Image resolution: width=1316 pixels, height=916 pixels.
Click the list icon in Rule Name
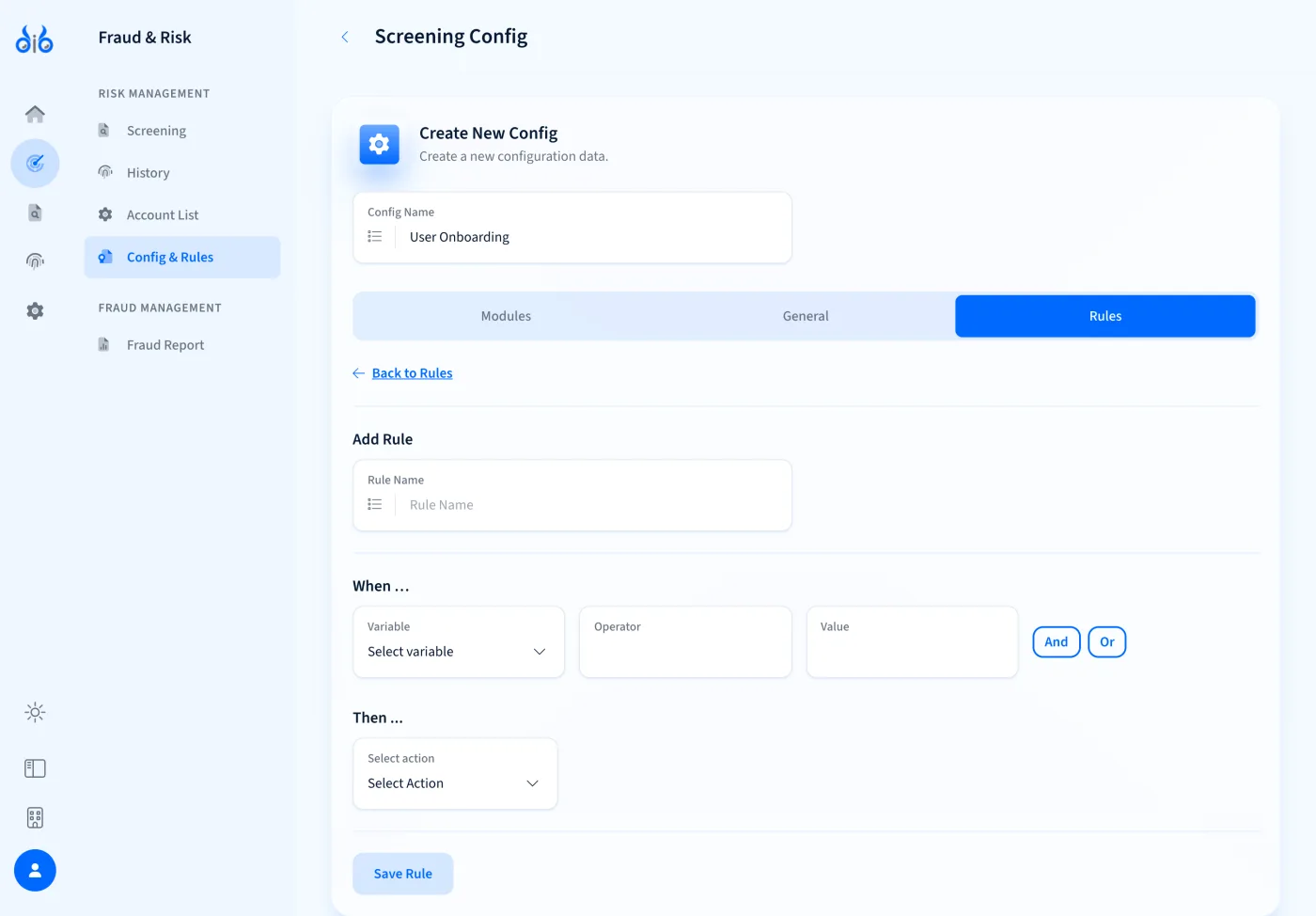374,505
